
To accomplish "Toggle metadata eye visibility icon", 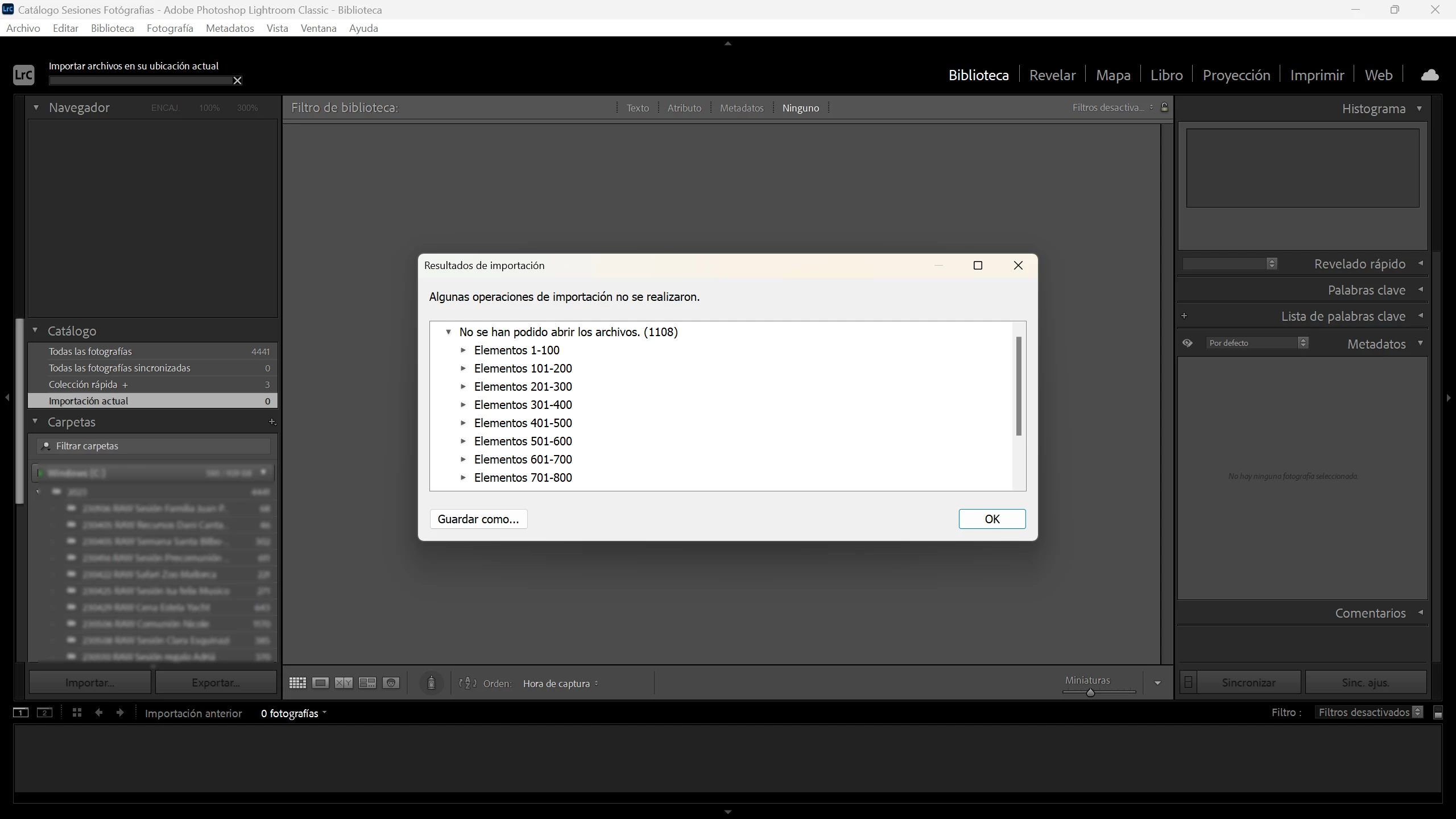I will click(x=1188, y=343).
